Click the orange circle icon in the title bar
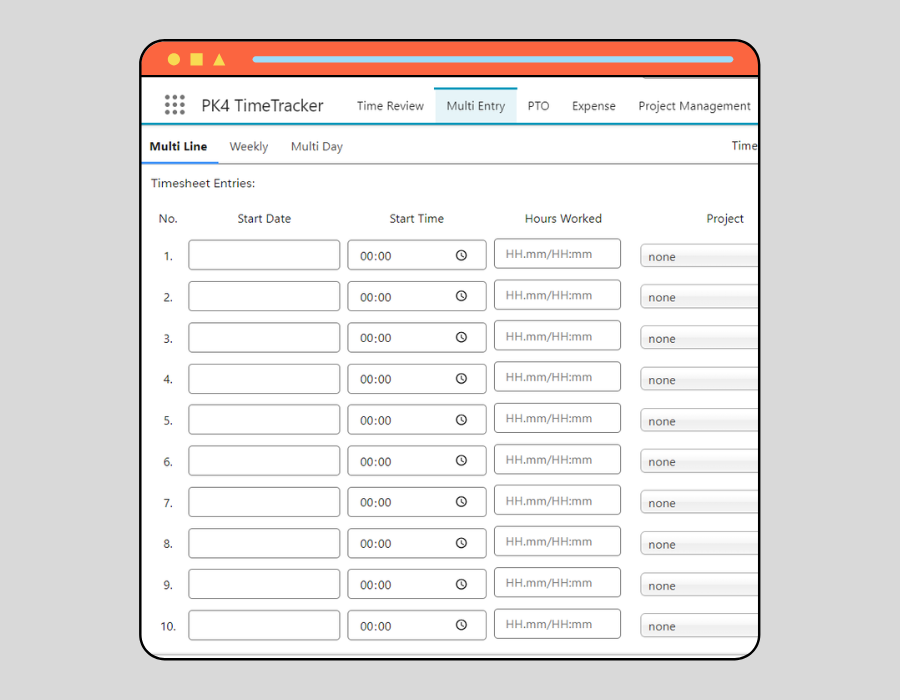The width and height of the screenshot is (900, 700). [x=172, y=59]
